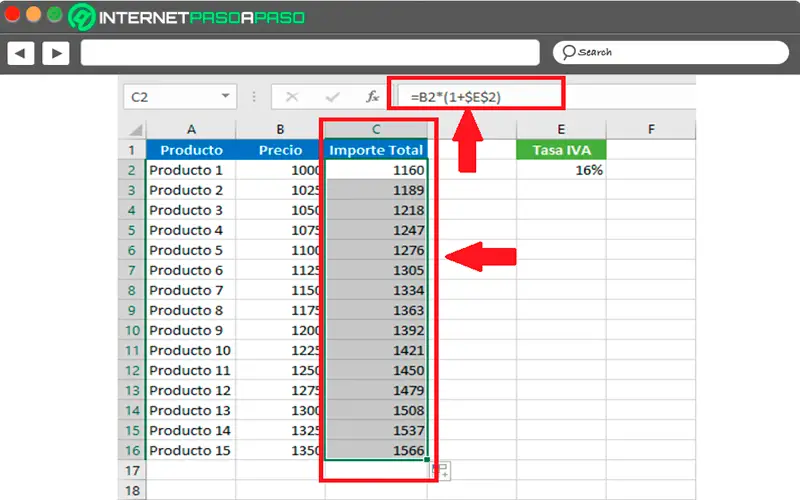Click the cell with value 1218
Screen dimensions: 800x500
(x=376, y=210)
